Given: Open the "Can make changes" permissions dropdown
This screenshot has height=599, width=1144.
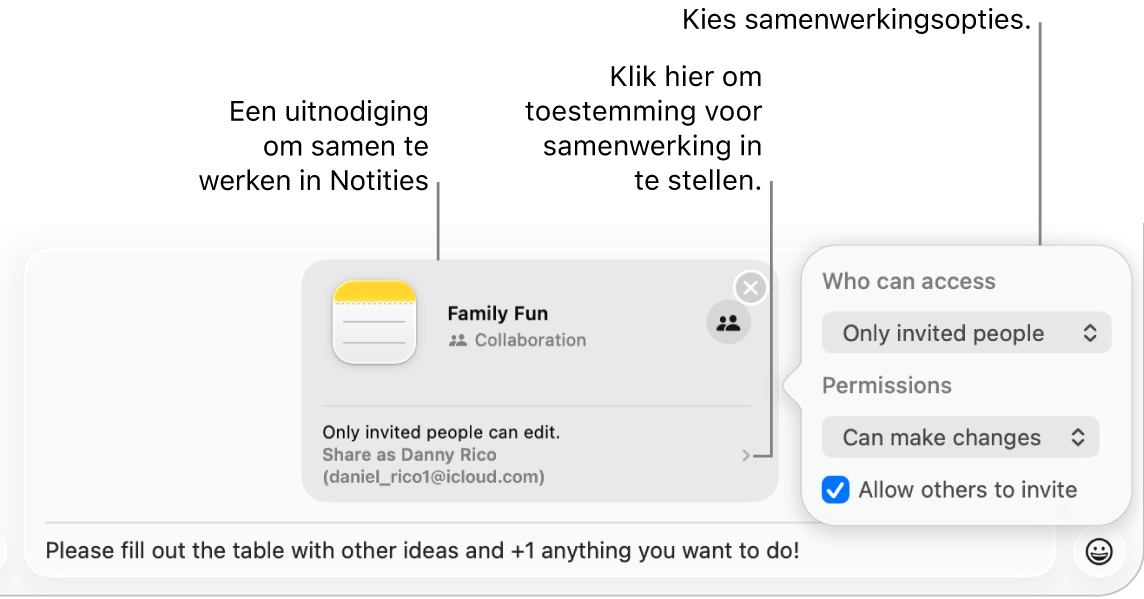Looking at the screenshot, I should (960, 437).
